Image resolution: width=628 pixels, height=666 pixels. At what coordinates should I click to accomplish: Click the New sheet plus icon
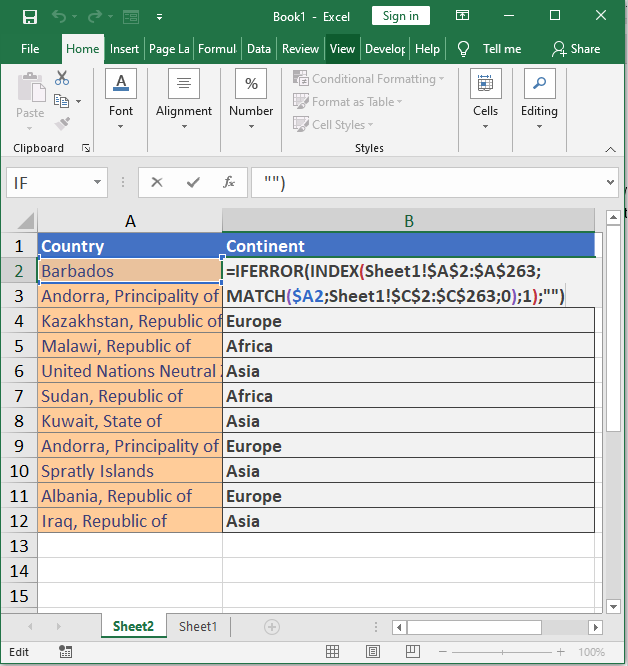coord(272,627)
